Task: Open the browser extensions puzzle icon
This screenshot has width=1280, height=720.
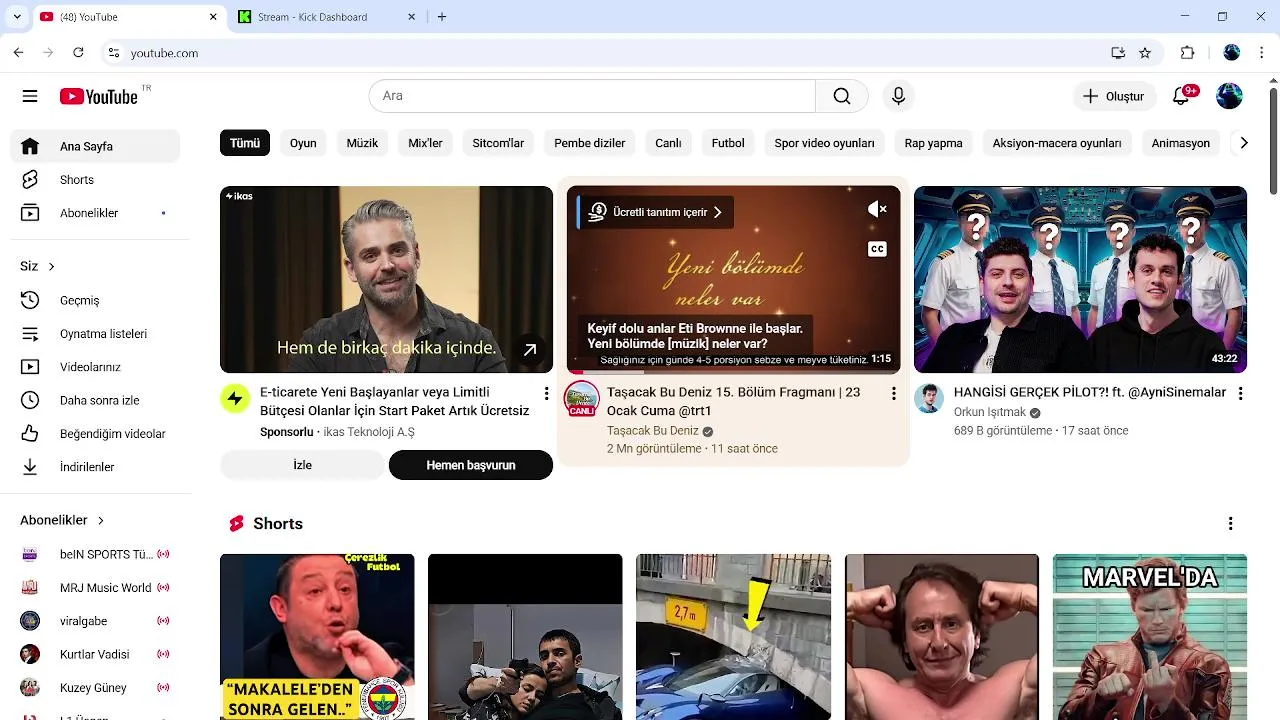Action: click(1188, 53)
